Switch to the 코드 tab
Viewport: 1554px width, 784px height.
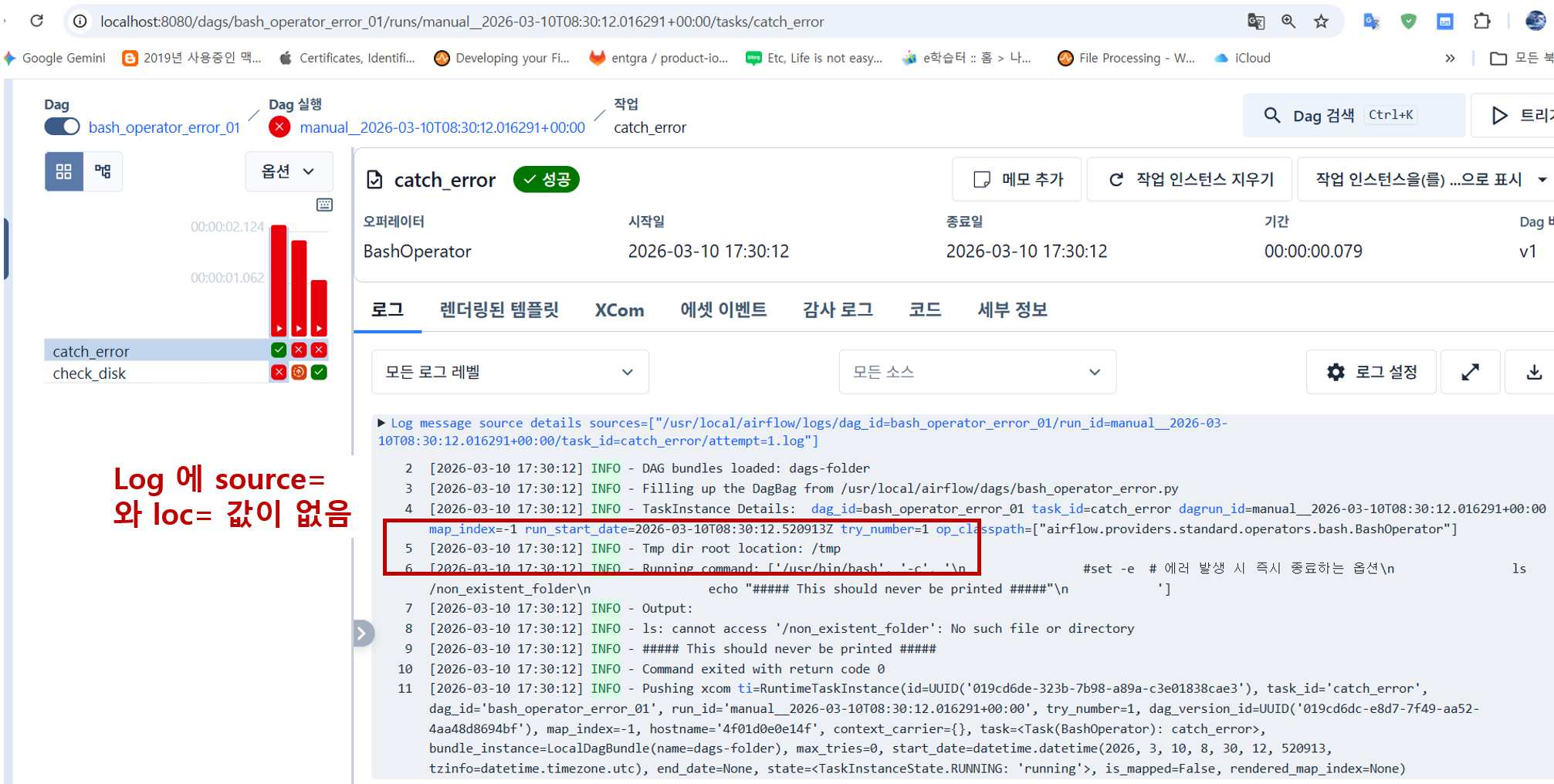[925, 310]
